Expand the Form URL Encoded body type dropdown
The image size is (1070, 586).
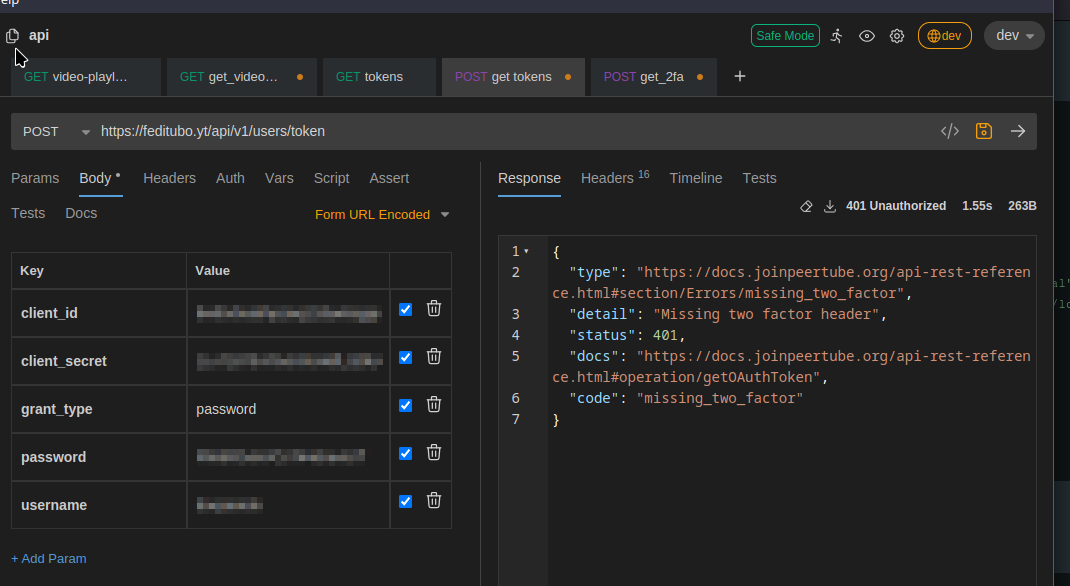click(x=382, y=214)
